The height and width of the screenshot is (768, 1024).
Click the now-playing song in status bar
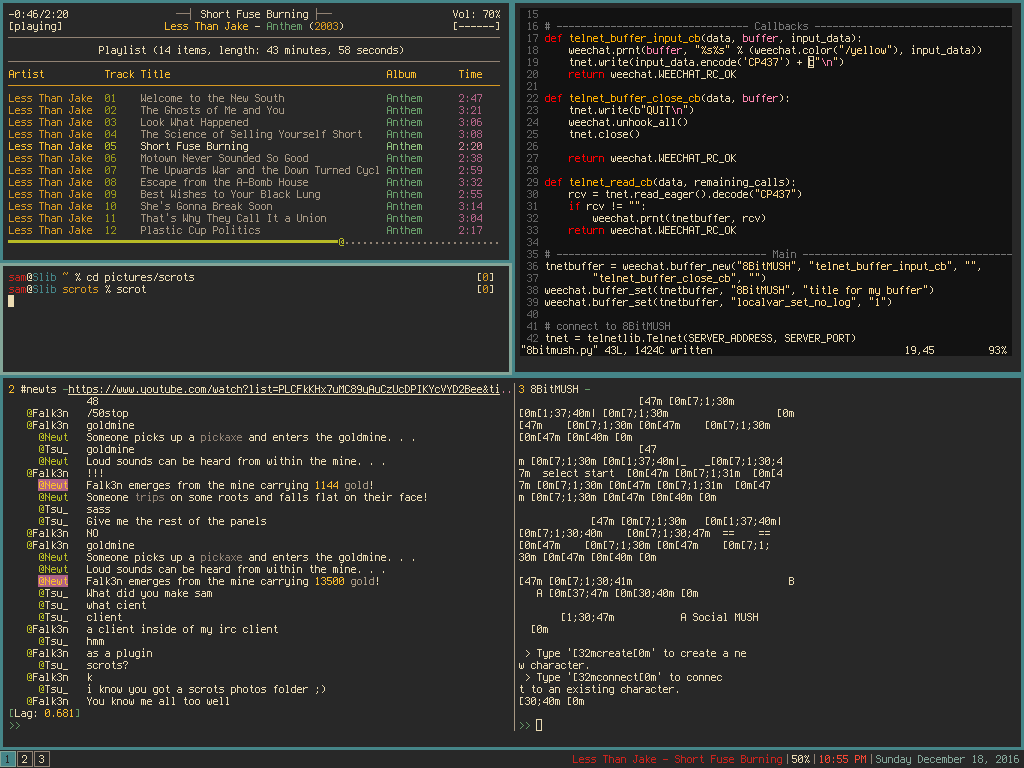tap(677, 760)
